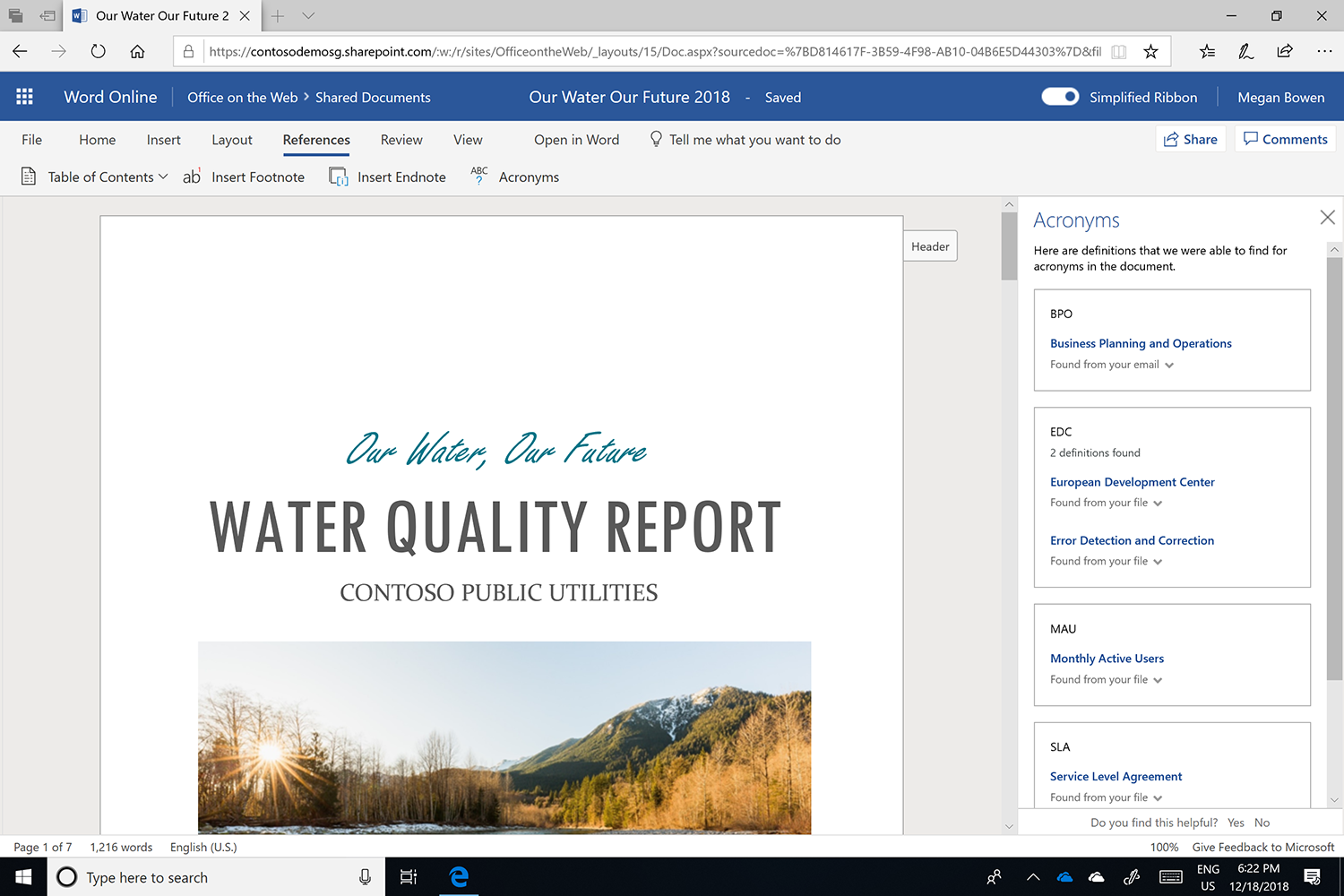Insert a footnote from the References ribbon
The width and height of the screenshot is (1344, 896).
coord(245,177)
